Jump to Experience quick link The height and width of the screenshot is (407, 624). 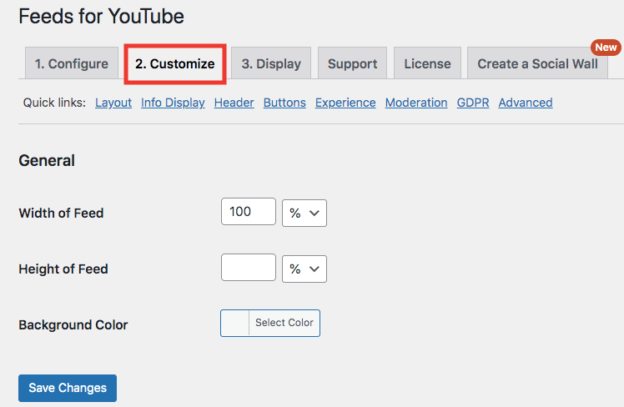(x=345, y=103)
